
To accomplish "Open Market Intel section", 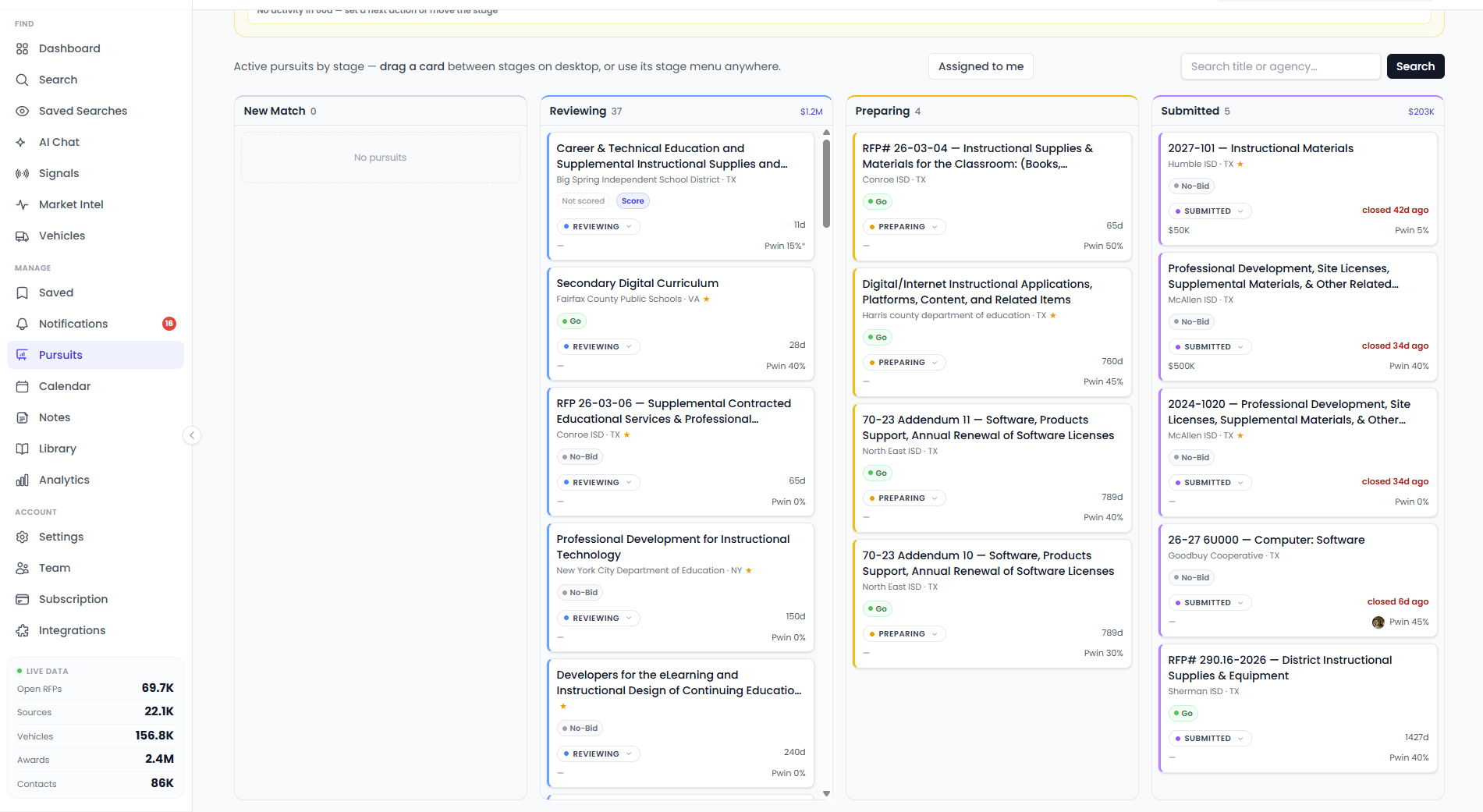I will point(95,204).
